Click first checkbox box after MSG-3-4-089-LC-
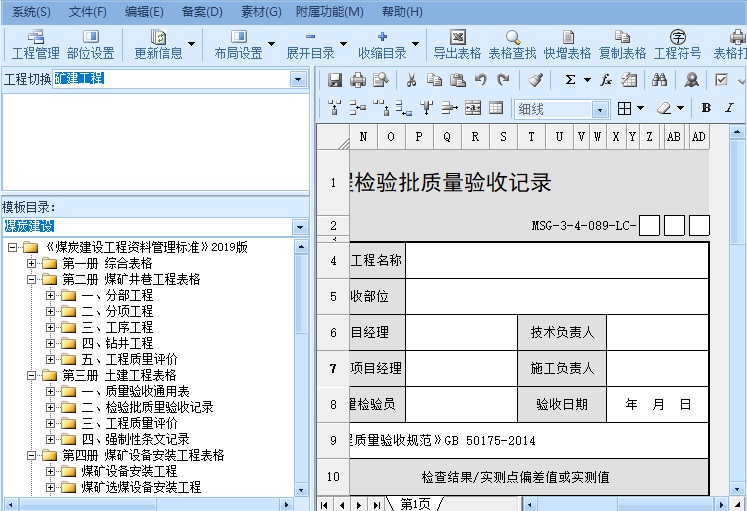The height and width of the screenshot is (511, 747). [649, 226]
